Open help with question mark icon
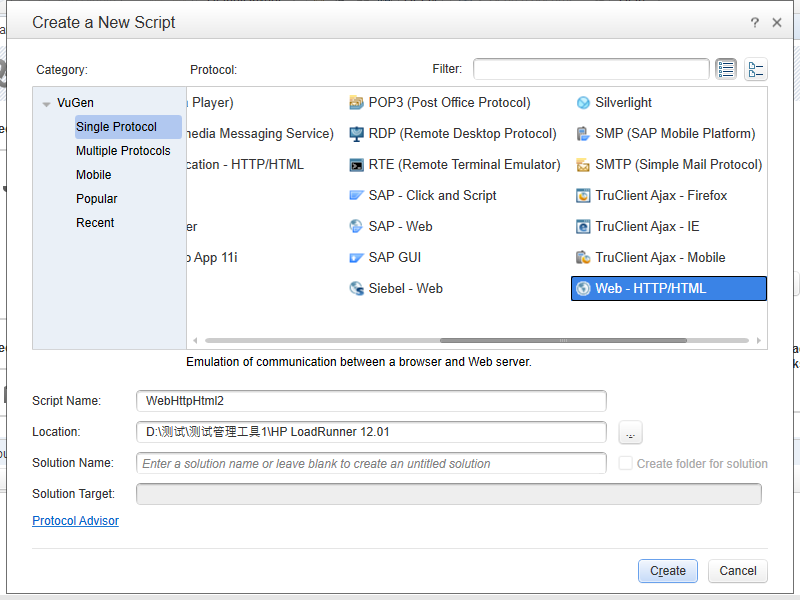This screenshot has width=800, height=600. pyautogui.click(x=755, y=22)
